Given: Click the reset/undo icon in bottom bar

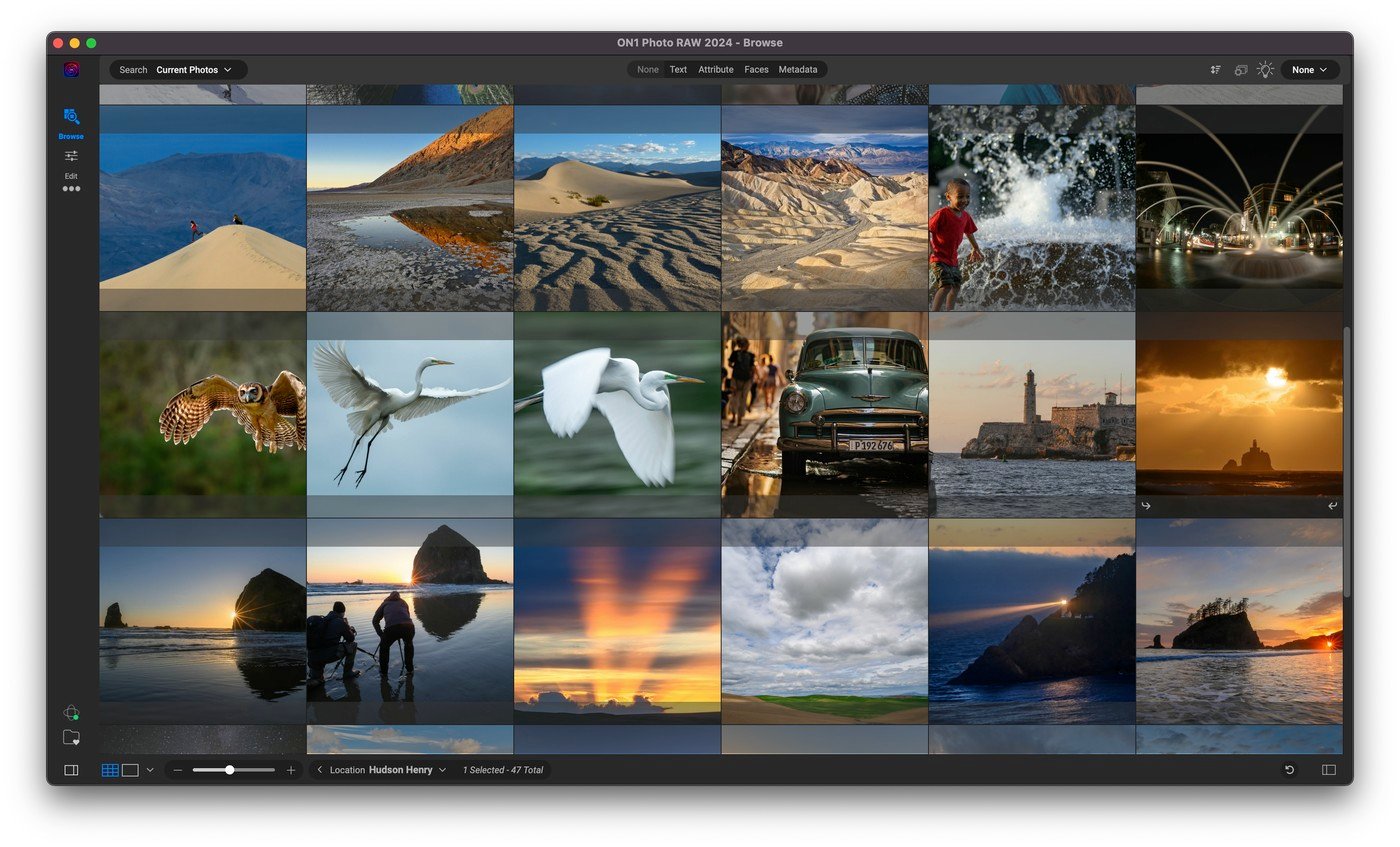Looking at the screenshot, I should (x=1289, y=770).
